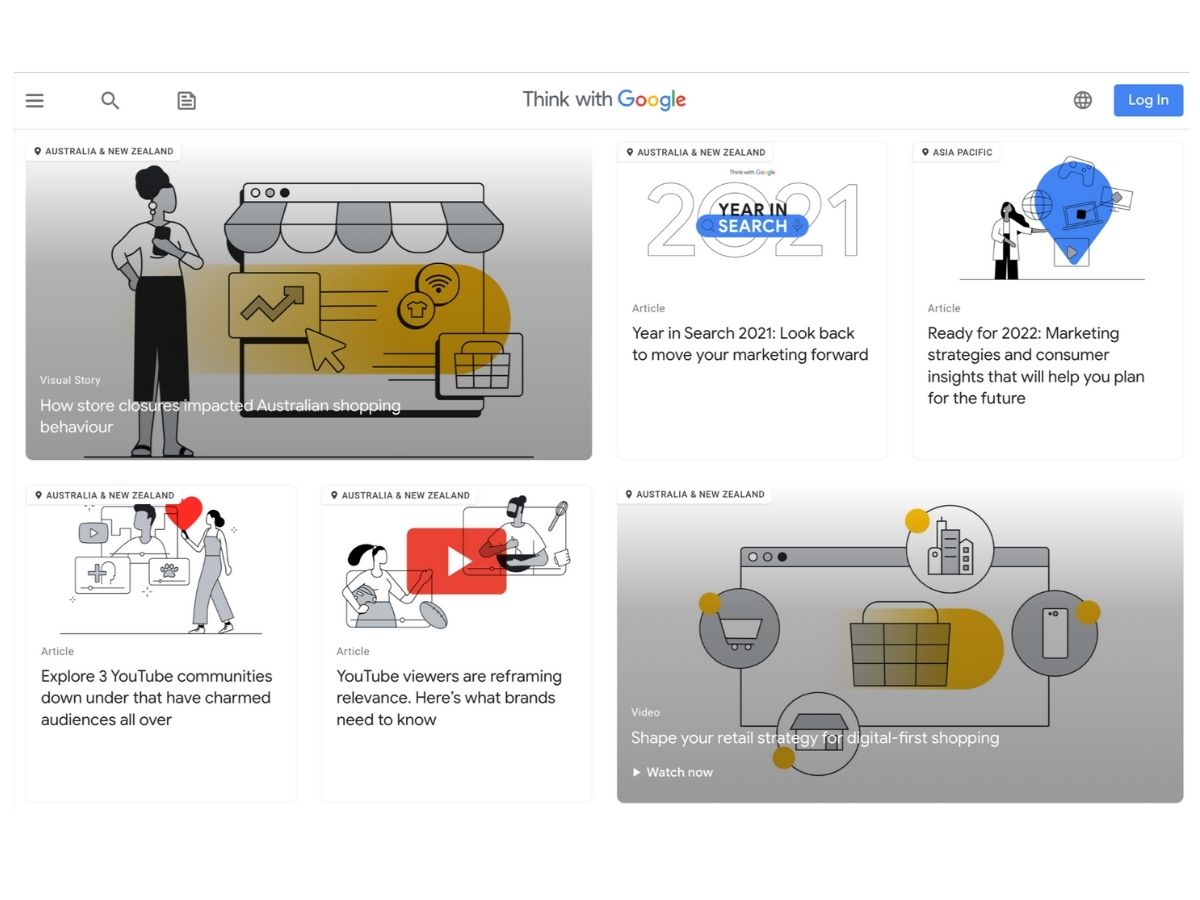Click the Article label on YouTube viewers card
1200x900 pixels.
coord(353,651)
